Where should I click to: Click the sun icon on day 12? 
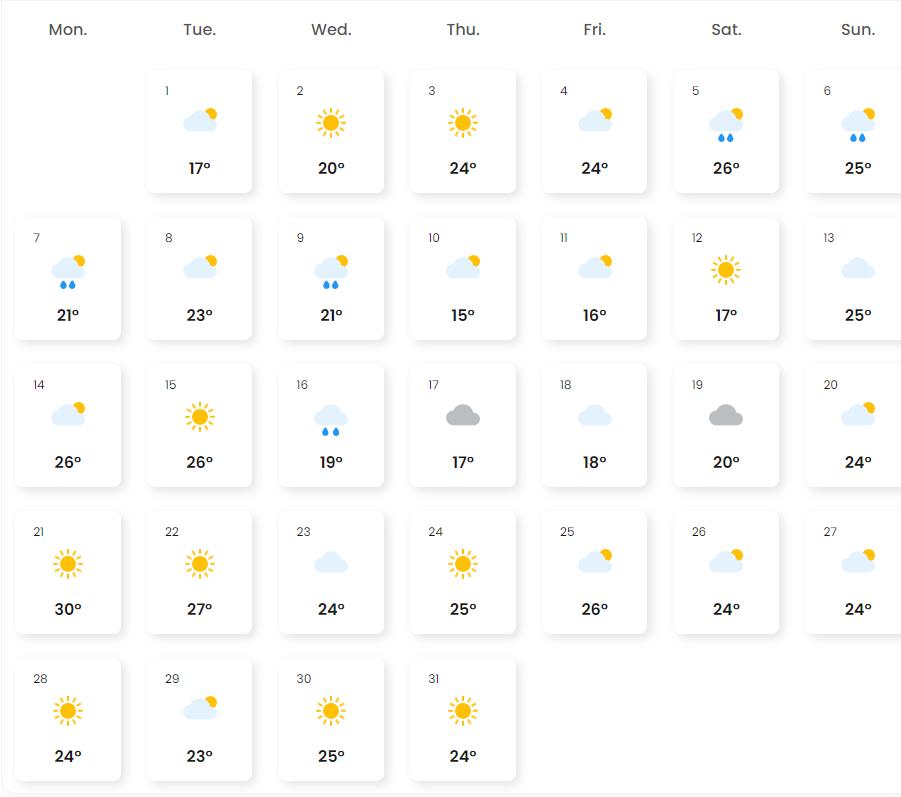coord(726,270)
